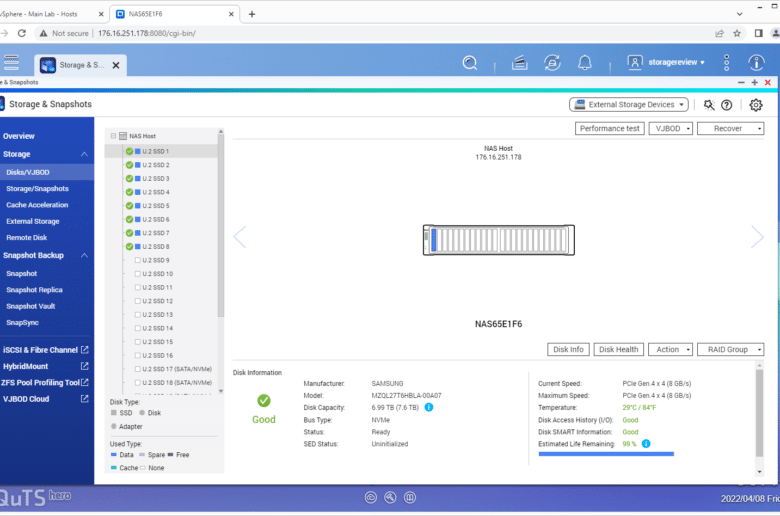Viewport: 780px width, 516px height.
Task: Click the search magnifier icon in top bar
Action: 470,63
